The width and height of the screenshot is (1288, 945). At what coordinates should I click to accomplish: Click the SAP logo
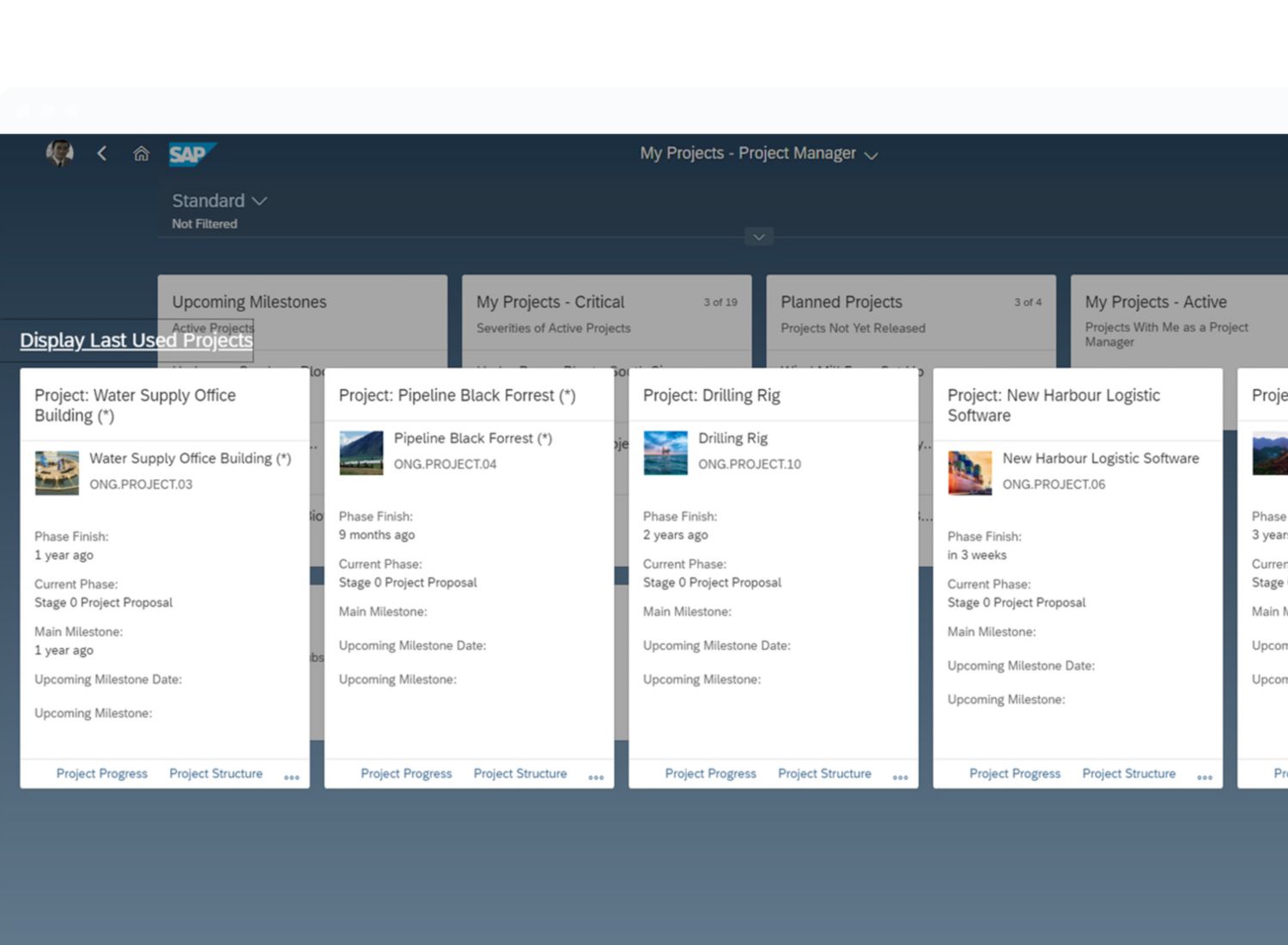pyautogui.click(x=191, y=154)
